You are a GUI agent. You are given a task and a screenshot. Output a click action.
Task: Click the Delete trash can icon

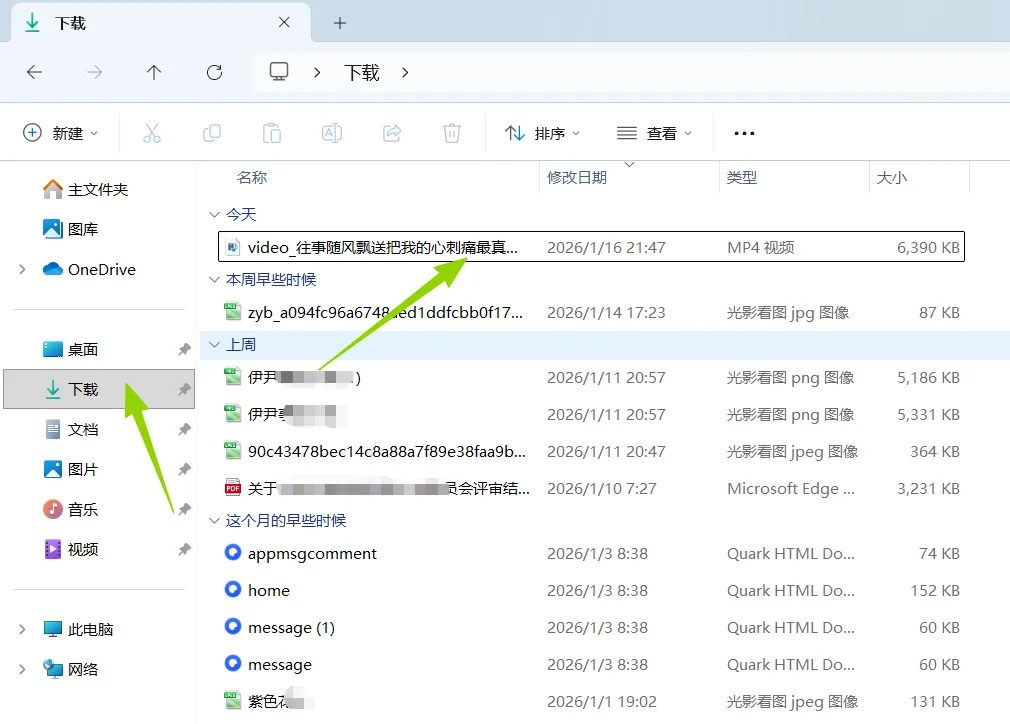(452, 133)
